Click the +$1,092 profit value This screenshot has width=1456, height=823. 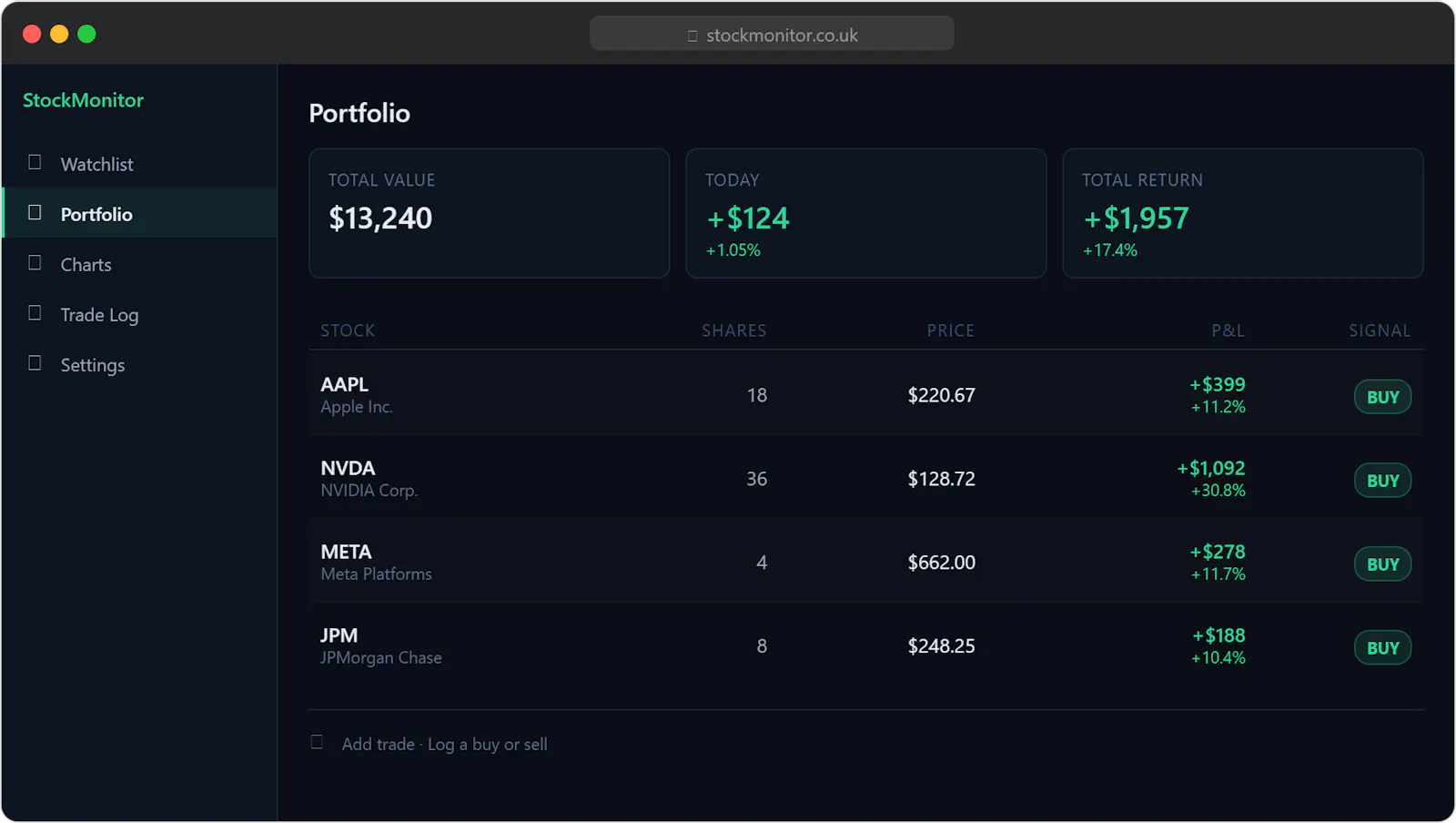[x=1211, y=468]
